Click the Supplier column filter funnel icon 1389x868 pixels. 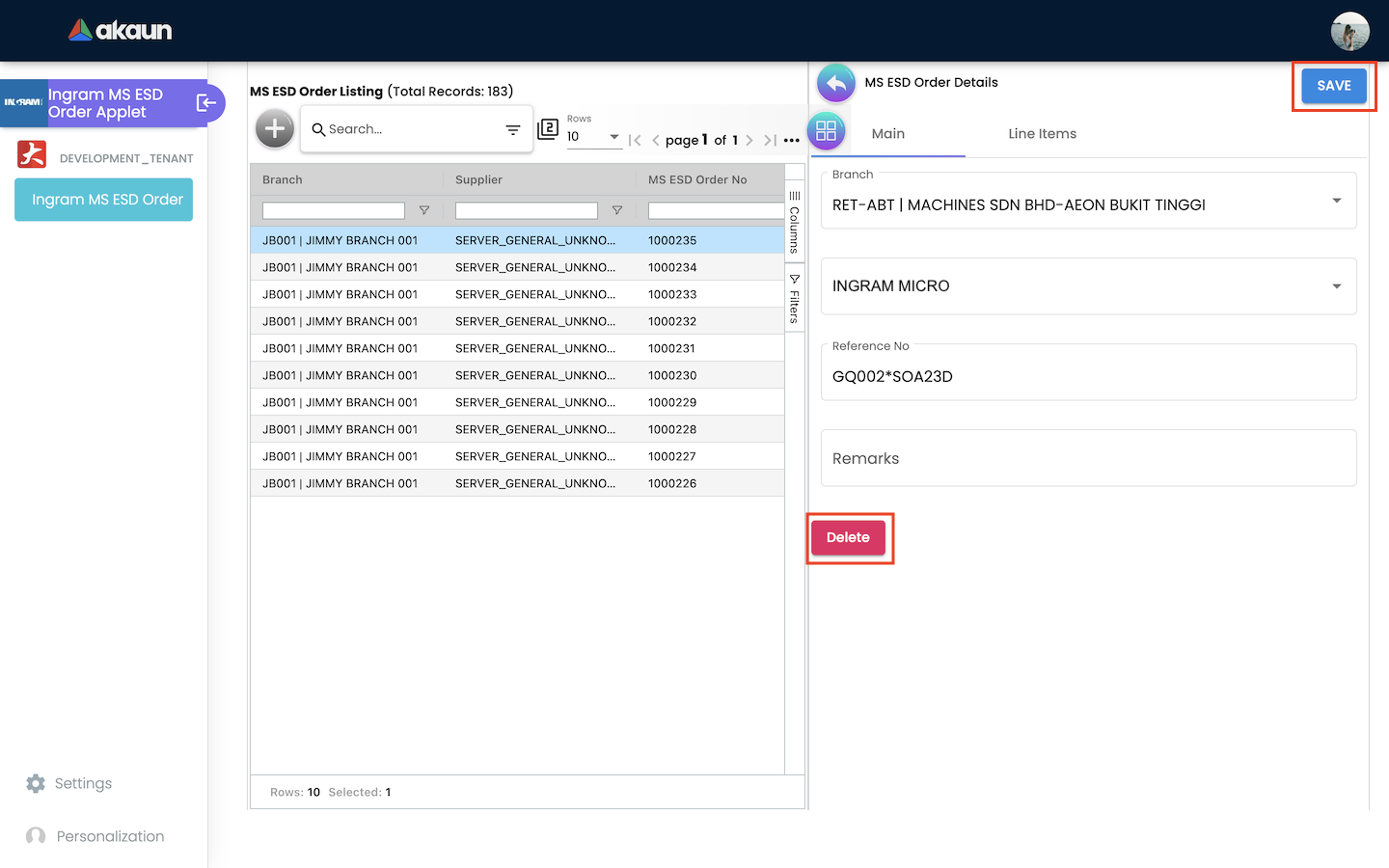[617, 210]
